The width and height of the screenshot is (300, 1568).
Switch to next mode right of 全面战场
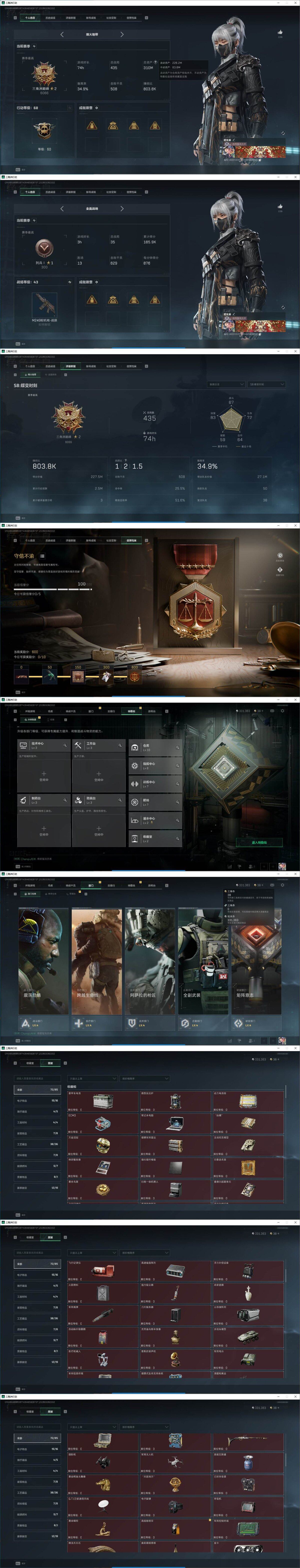pos(122,209)
